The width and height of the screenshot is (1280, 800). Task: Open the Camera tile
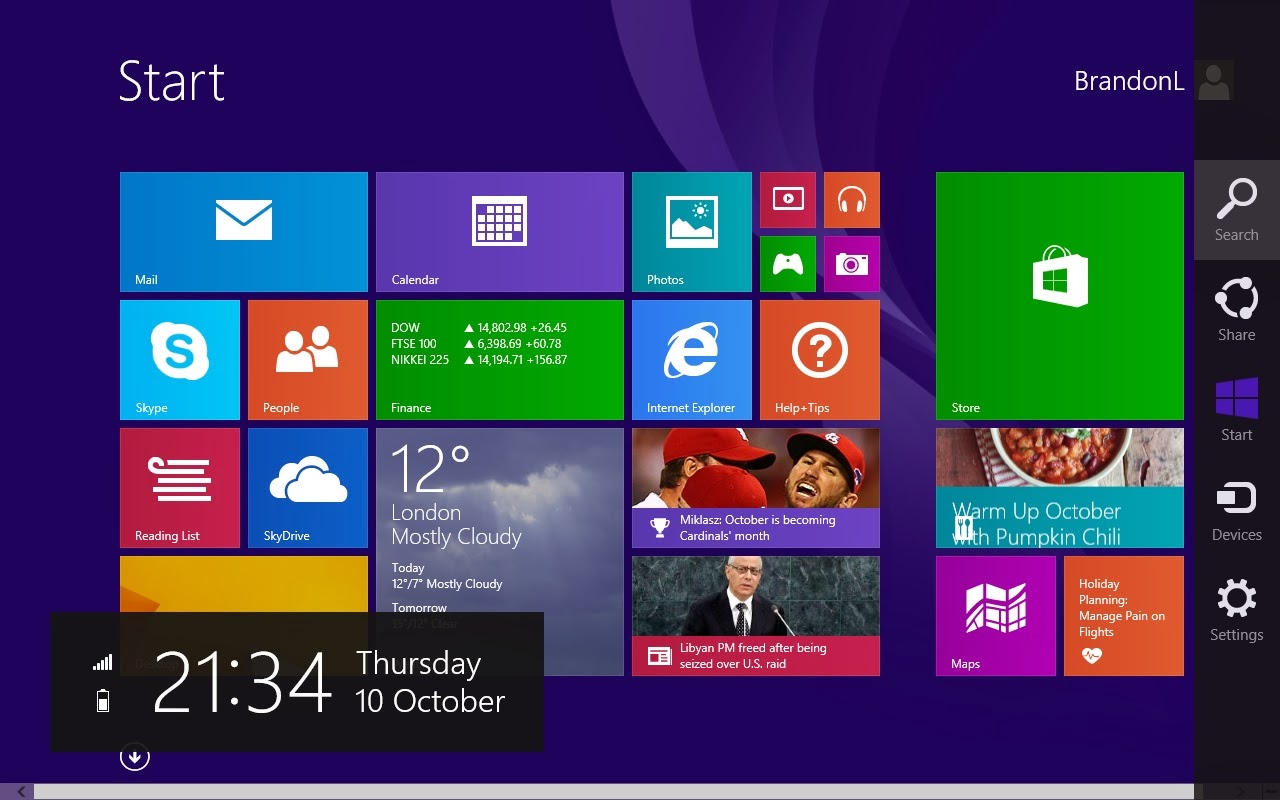tap(852, 264)
